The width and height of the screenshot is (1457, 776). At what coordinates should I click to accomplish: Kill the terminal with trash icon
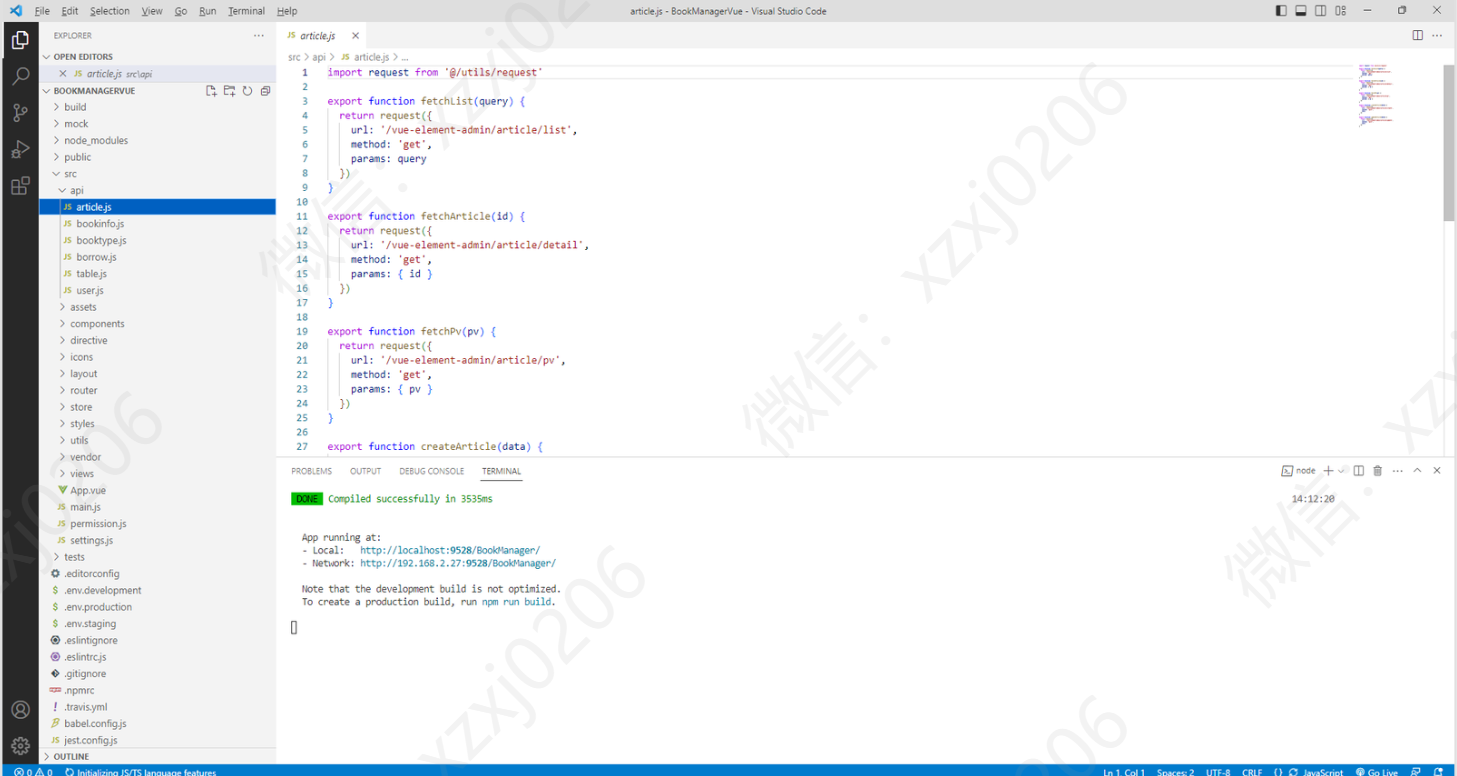tap(1377, 470)
